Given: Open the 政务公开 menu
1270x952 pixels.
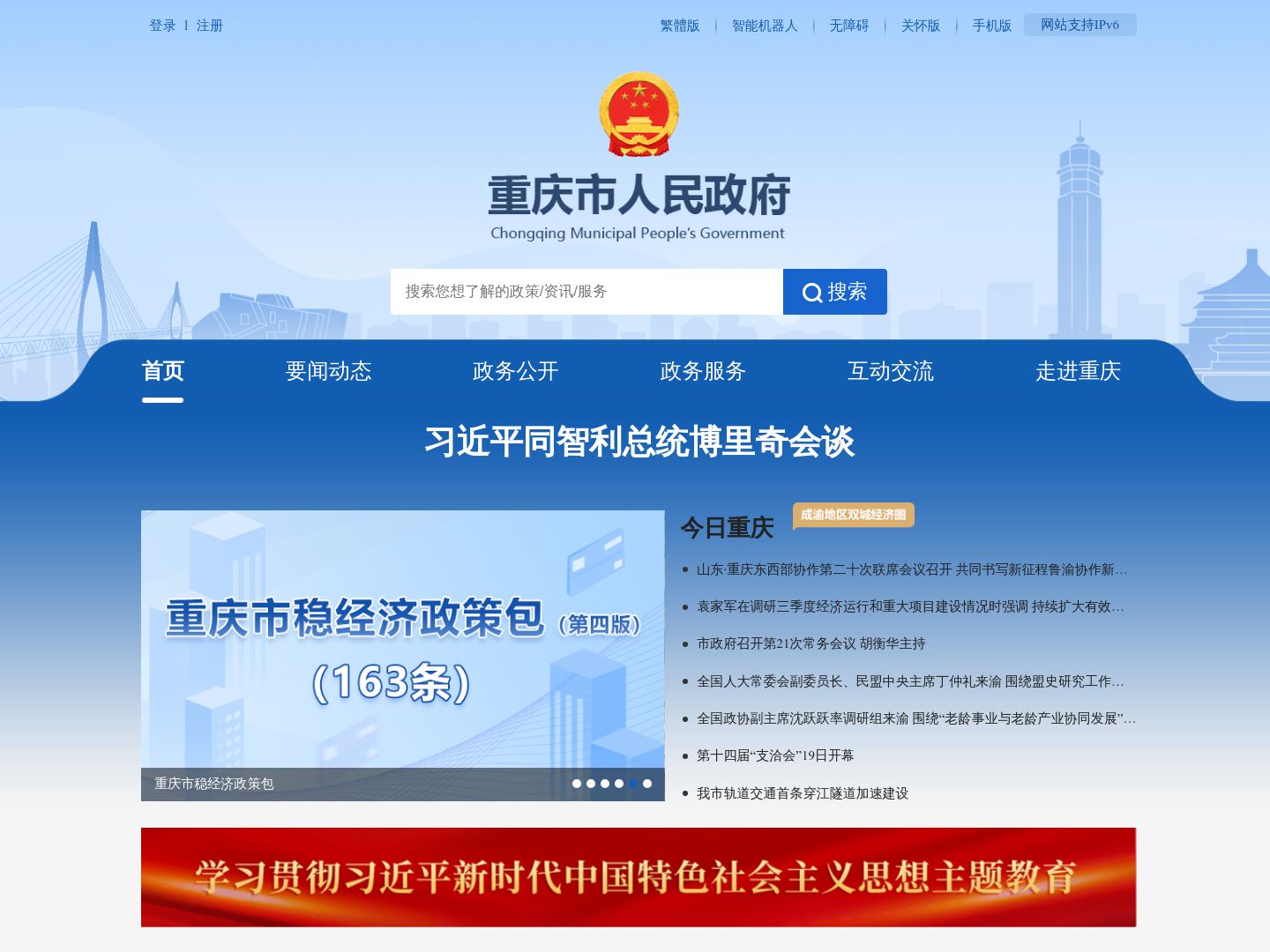Looking at the screenshot, I should 516,371.
